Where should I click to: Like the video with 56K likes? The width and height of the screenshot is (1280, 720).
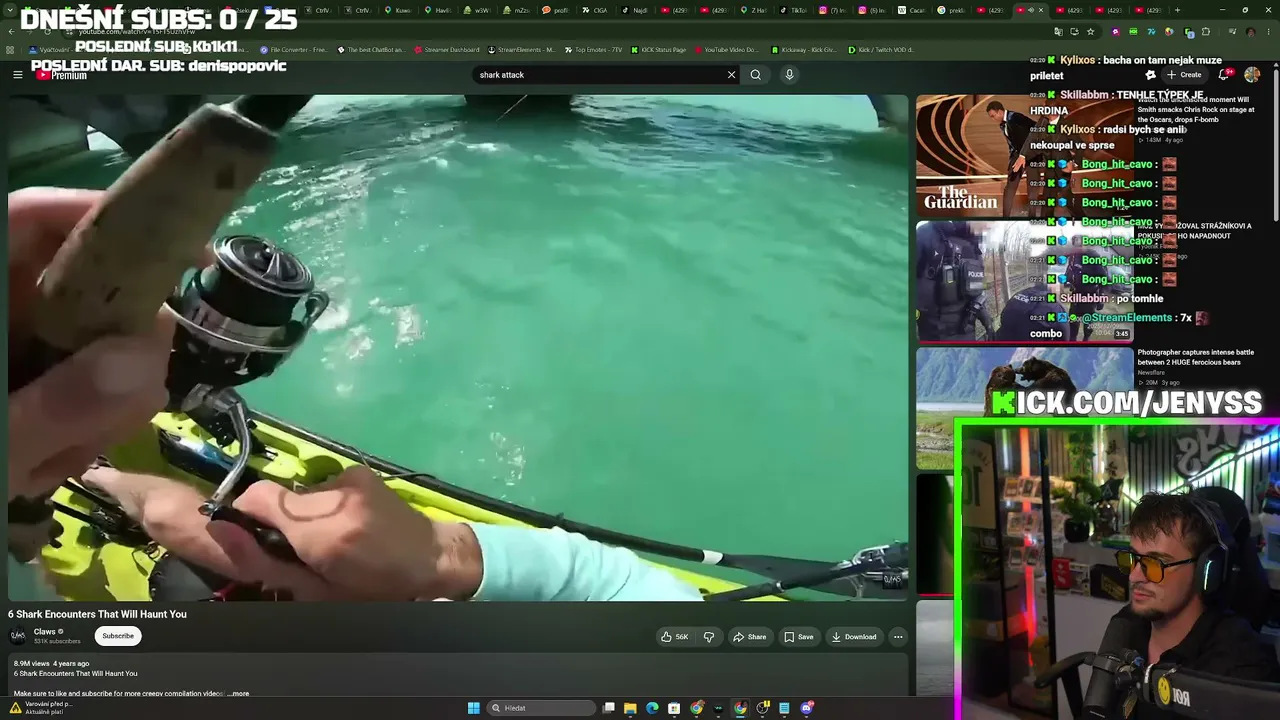pos(675,637)
